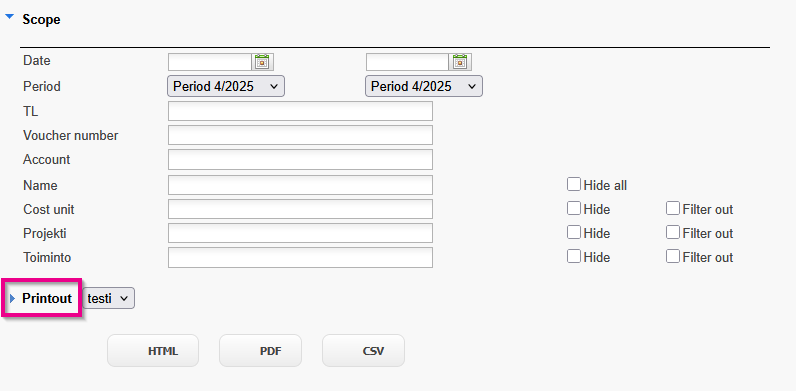Image resolution: width=796 pixels, height=391 pixels.
Task: Open the start date calendar picker
Action: 262,61
